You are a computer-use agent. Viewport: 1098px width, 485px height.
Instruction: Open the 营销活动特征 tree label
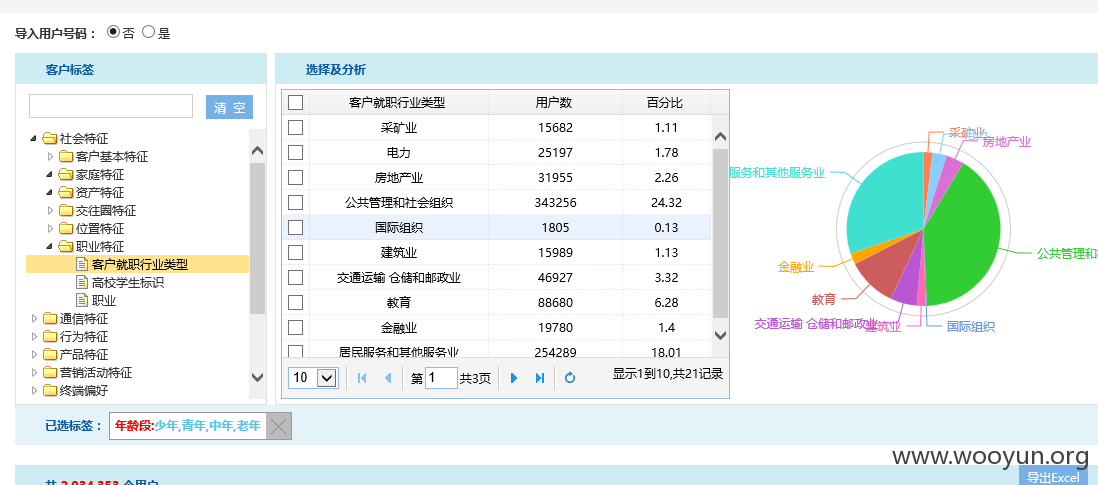coord(96,373)
